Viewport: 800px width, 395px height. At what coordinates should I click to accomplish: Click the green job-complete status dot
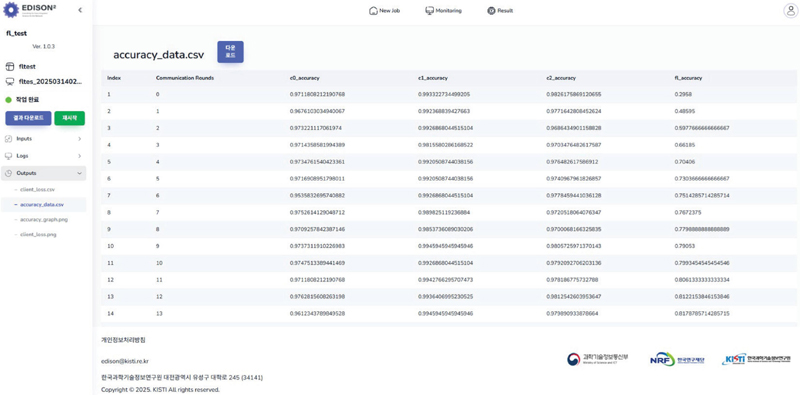pos(8,100)
